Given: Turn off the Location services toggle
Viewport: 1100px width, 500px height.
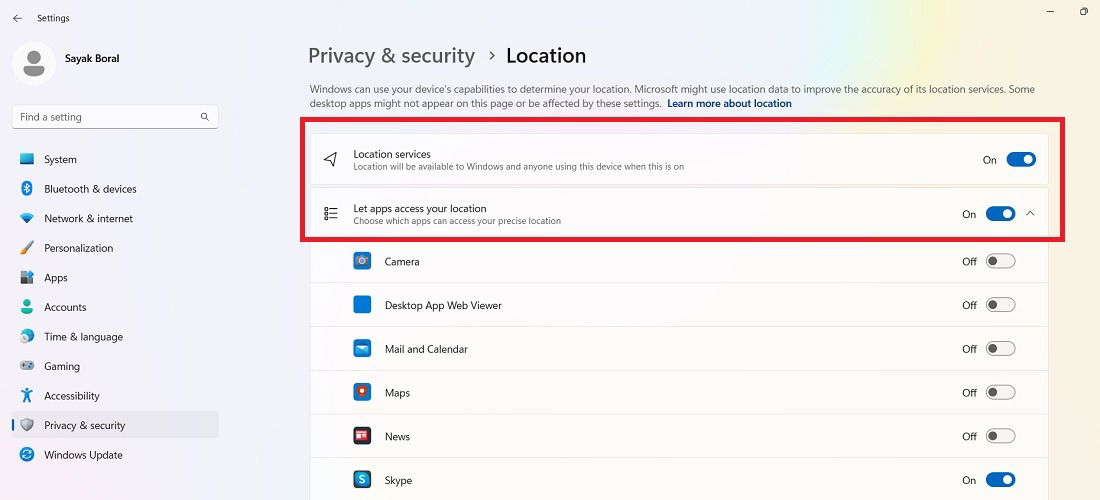Looking at the screenshot, I should [1021, 160].
